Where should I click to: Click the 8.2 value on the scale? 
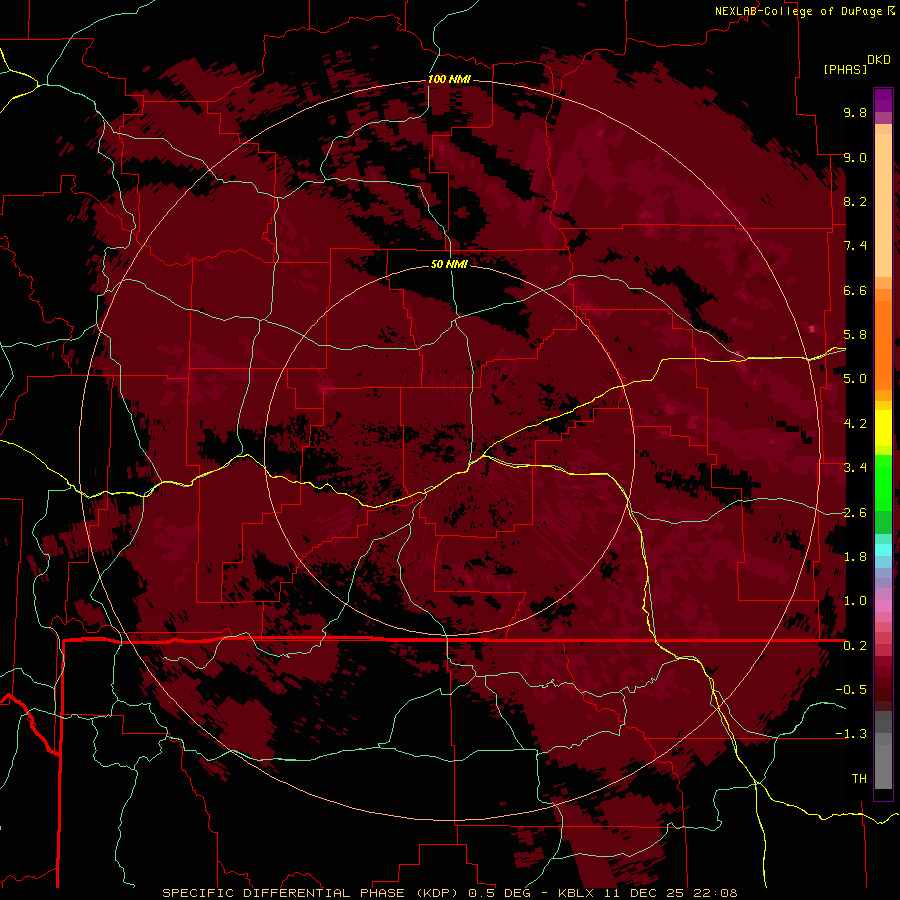855,201
